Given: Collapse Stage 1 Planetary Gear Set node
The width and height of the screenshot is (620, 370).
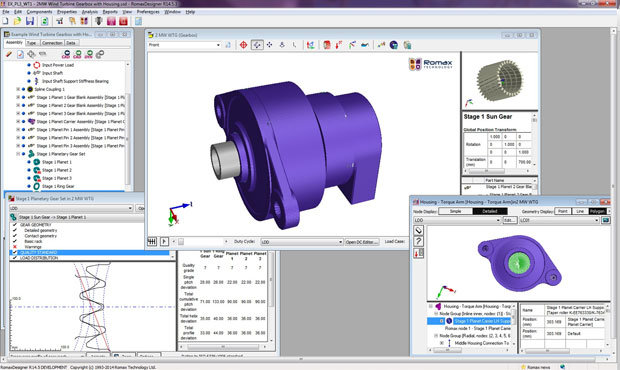Looking at the screenshot, I should 18,154.
